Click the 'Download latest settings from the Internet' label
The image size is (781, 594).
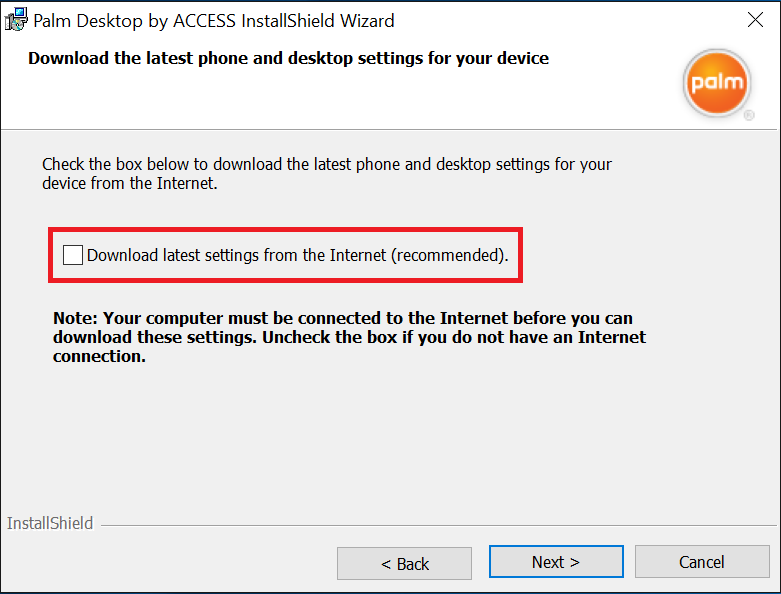[x=236, y=255]
